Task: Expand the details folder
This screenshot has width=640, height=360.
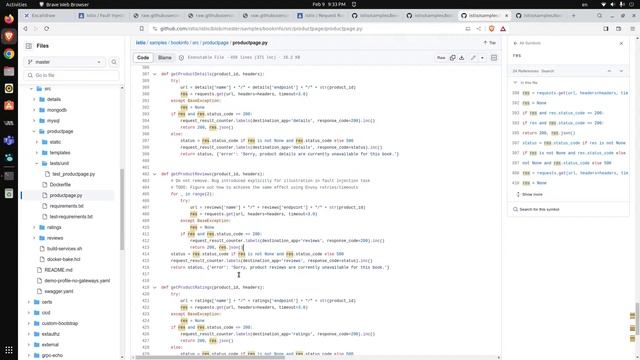Action: pos(34,99)
